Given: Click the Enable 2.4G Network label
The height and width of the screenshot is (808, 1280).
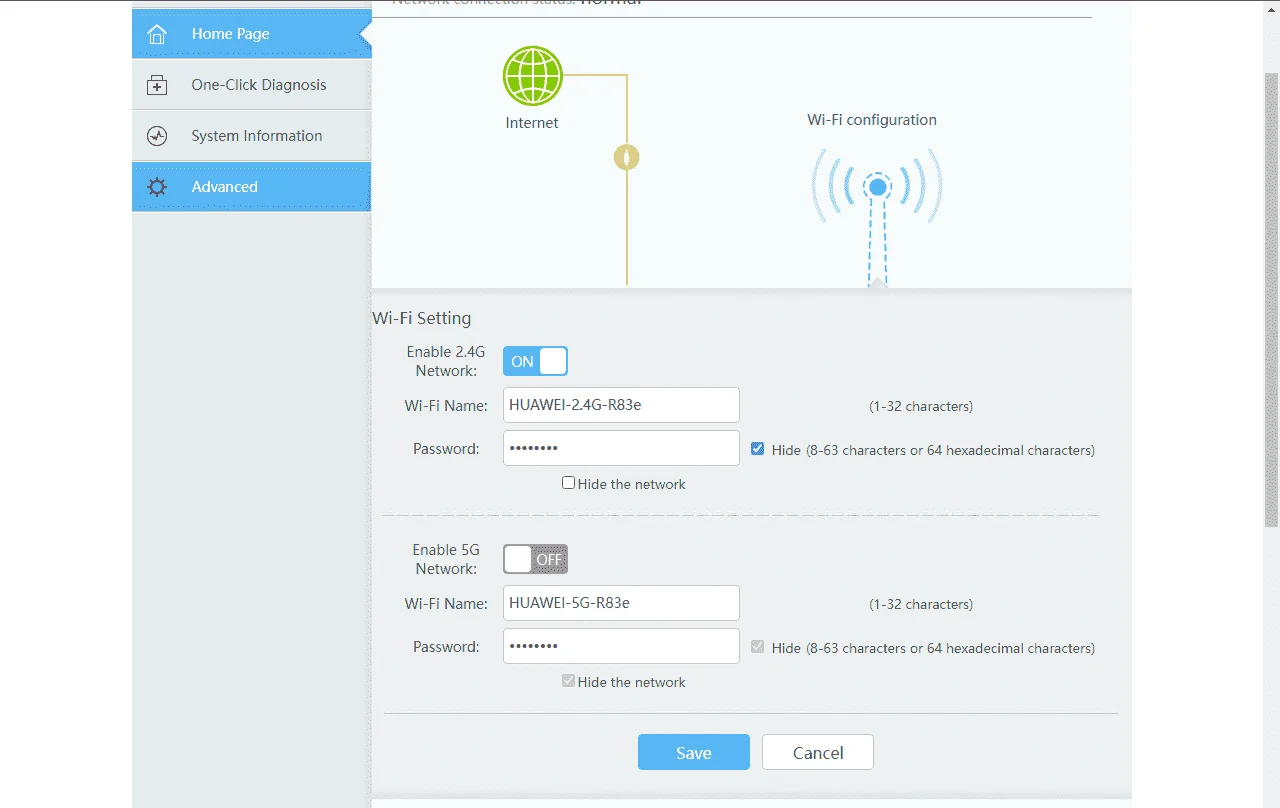Looking at the screenshot, I should 446,361.
